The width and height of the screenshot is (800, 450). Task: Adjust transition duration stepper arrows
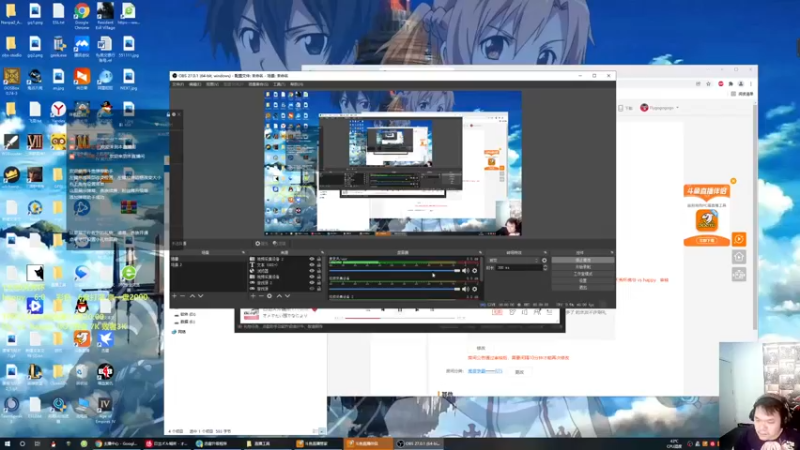coord(545,267)
